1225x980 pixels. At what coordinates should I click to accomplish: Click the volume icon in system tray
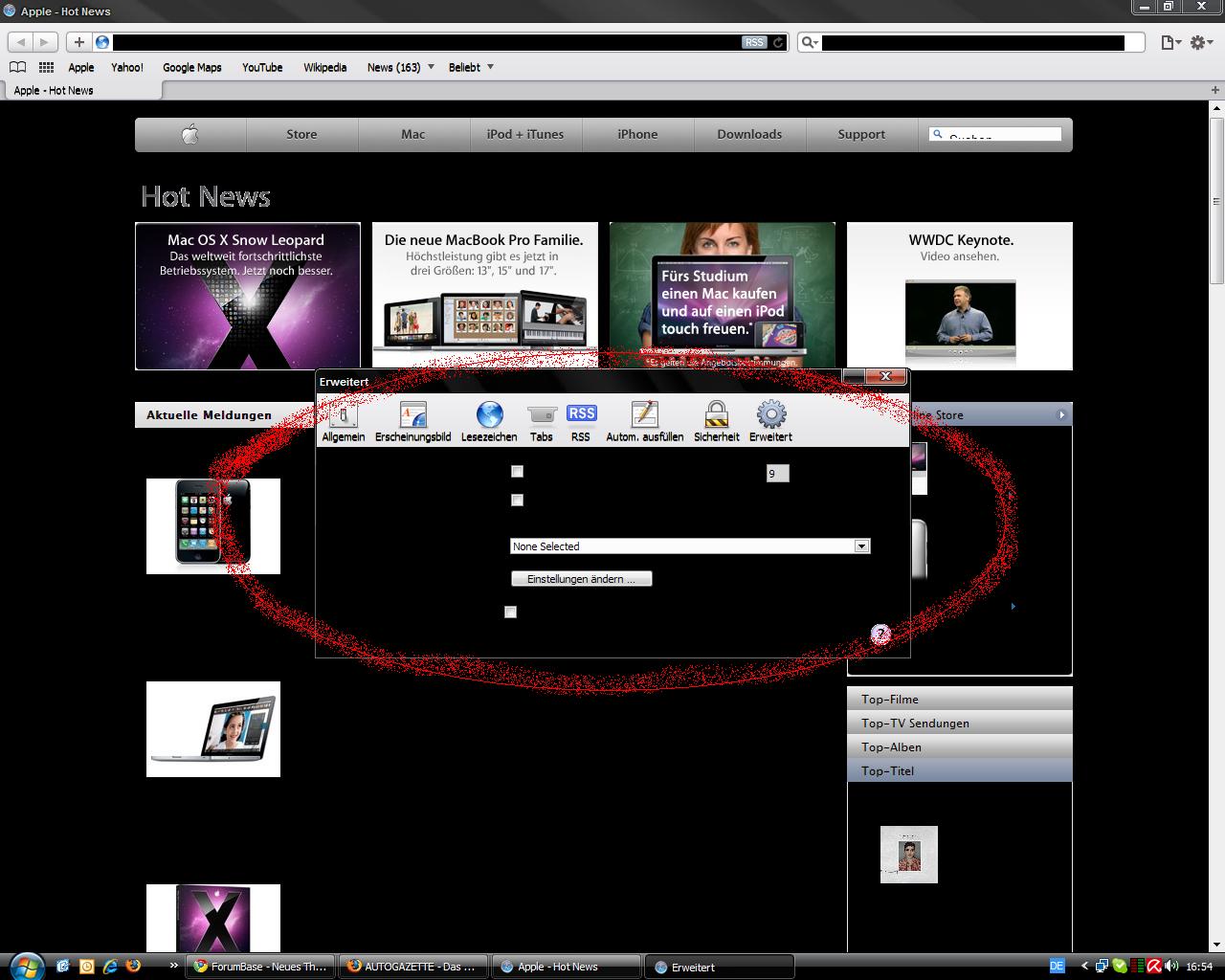coord(1170,967)
